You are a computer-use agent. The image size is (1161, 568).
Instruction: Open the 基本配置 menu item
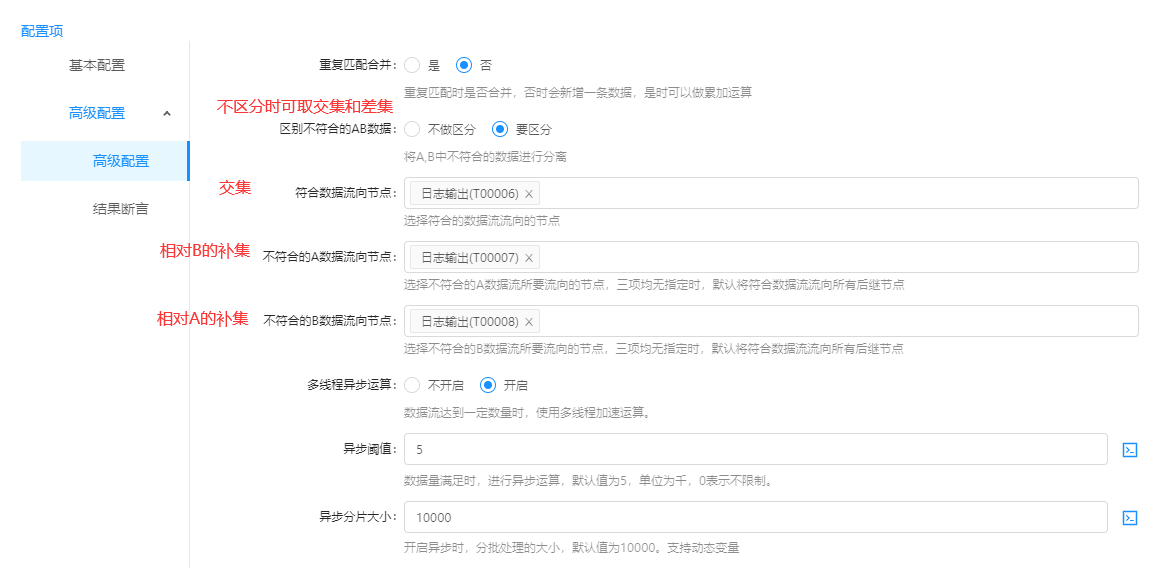click(97, 65)
